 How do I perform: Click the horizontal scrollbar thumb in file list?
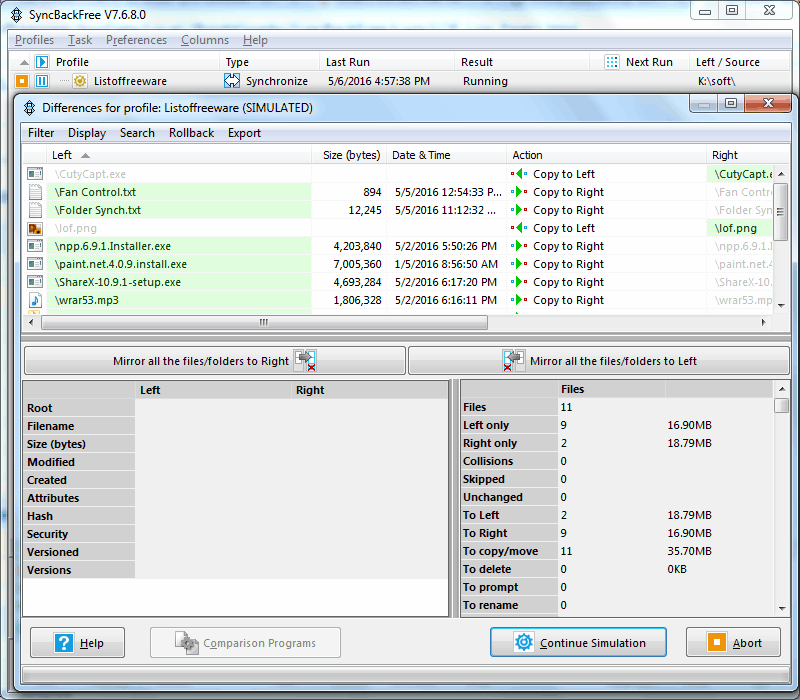point(264,322)
